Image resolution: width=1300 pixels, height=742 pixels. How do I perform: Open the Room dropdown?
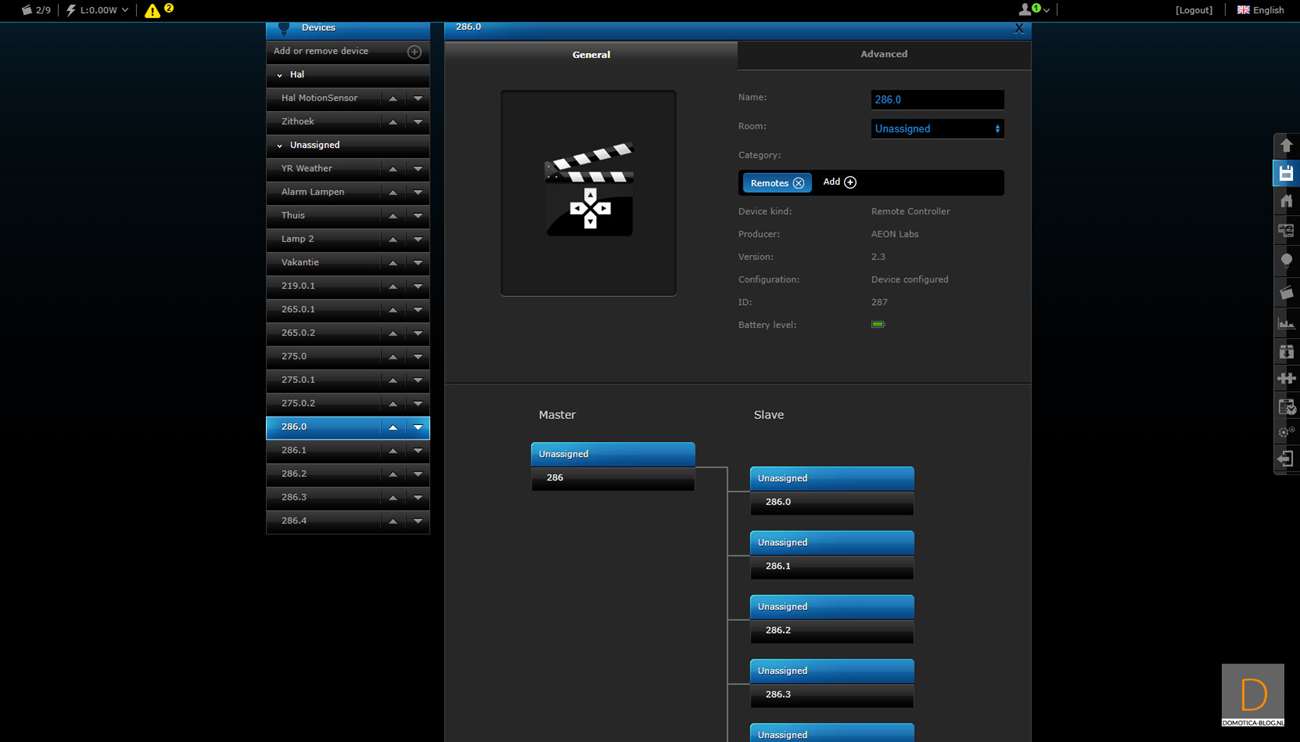(937, 129)
